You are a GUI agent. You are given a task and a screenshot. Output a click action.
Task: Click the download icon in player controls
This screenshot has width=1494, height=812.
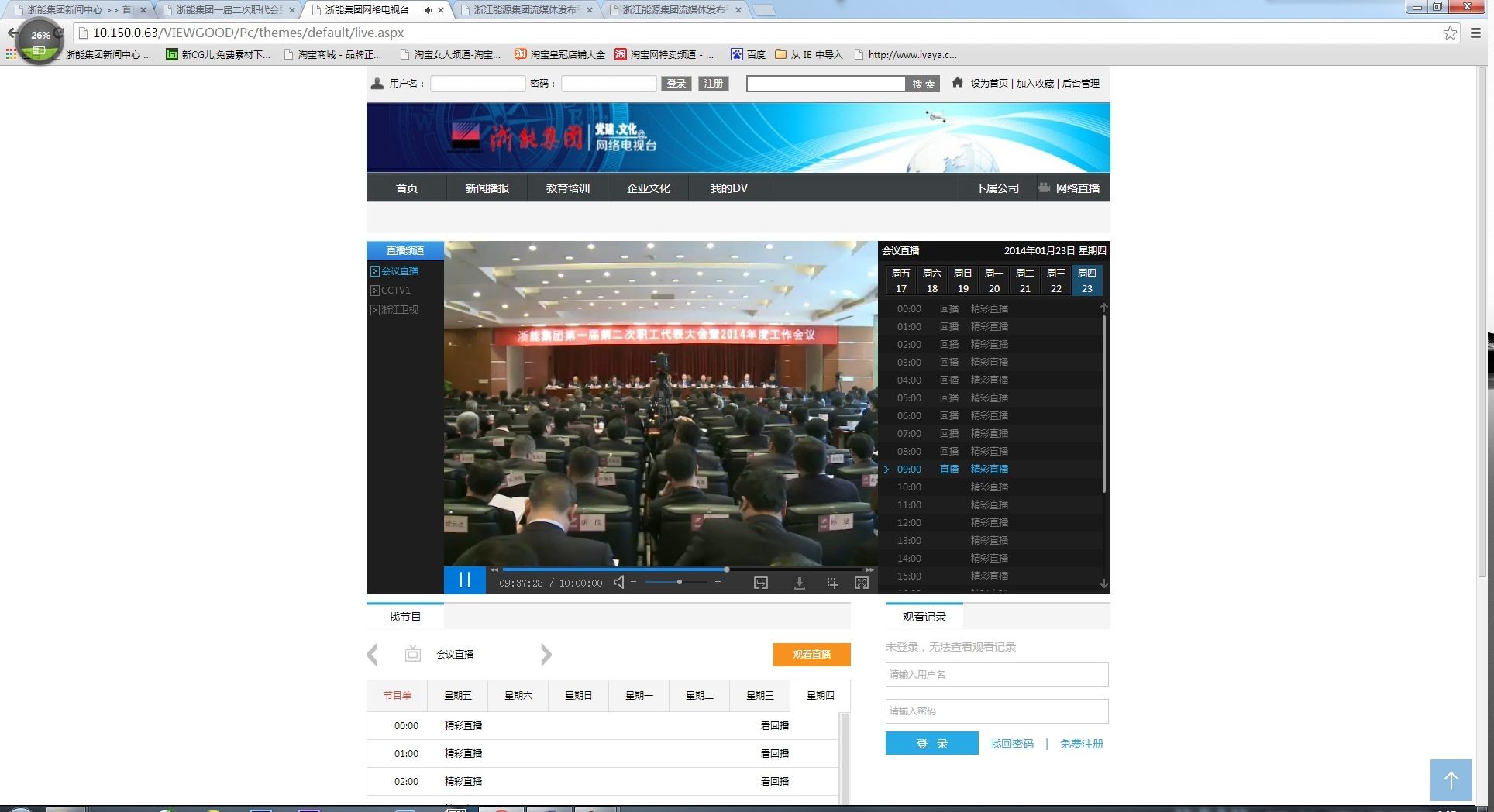(x=799, y=581)
